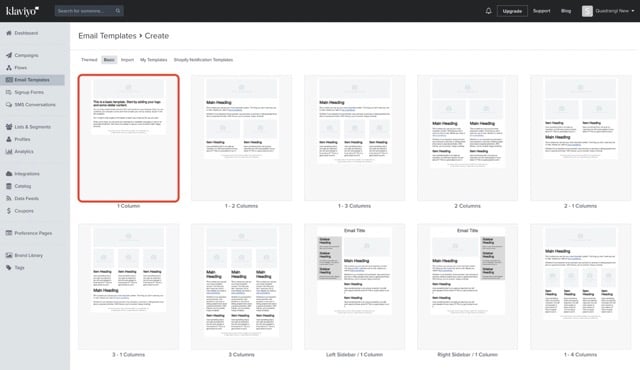Open Shopify Notification Templates tab
Screen dimensions: 640x370
[x=203, y=60]
